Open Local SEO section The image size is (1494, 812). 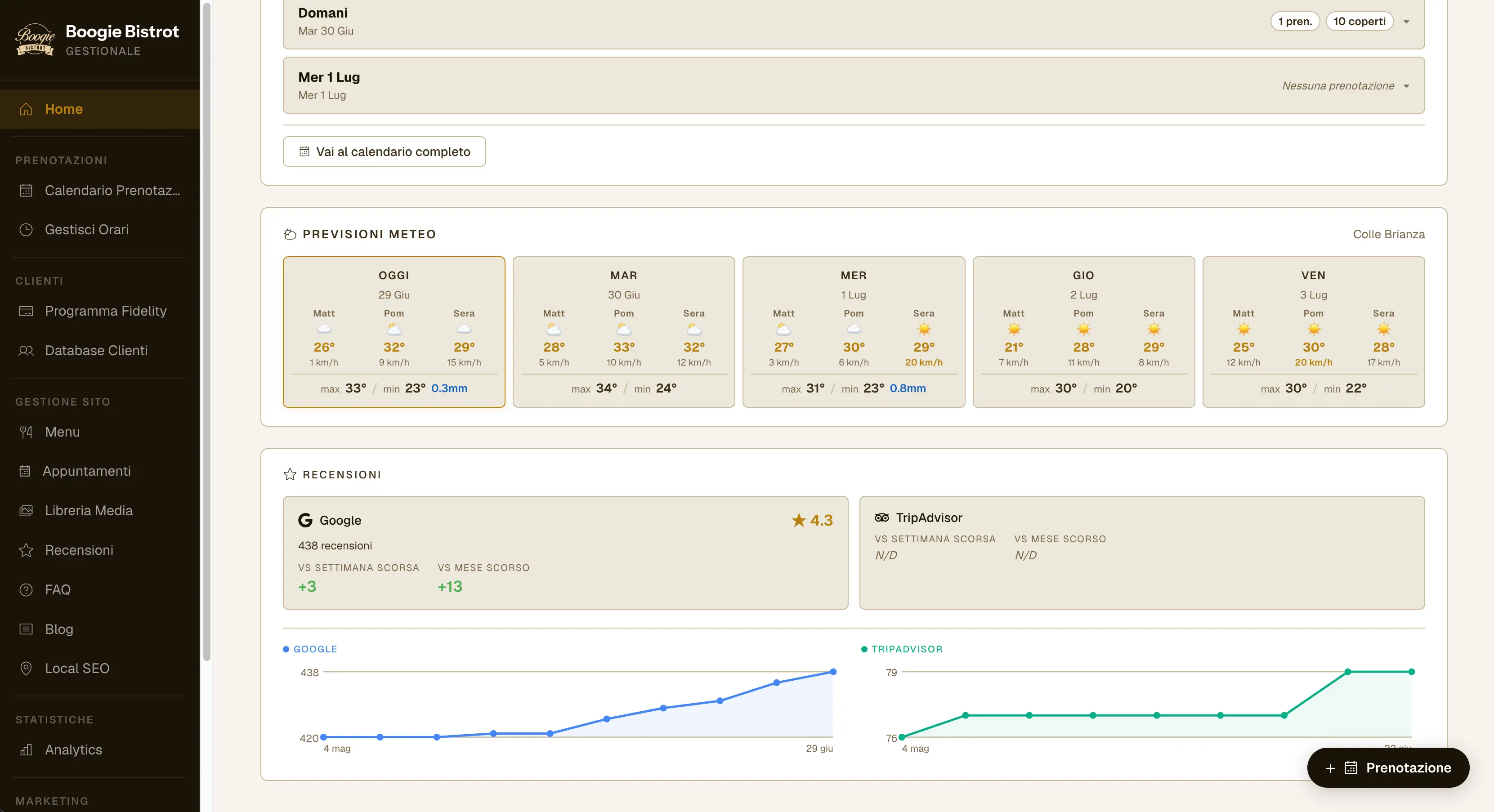click(x=100, y=668)
